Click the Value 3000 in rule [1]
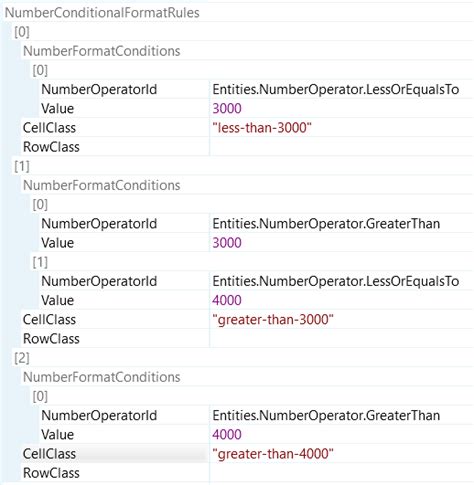474x485 pixels. [227, 243]
